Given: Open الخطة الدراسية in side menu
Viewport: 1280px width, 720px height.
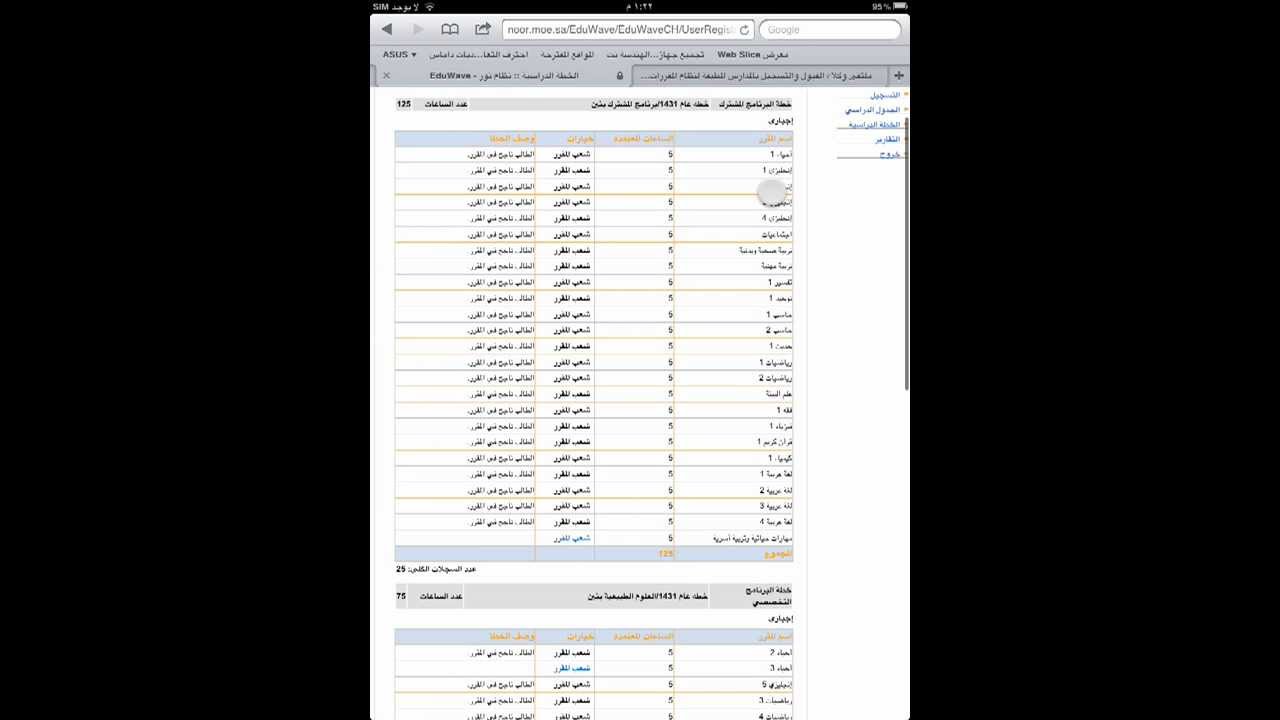Looking at the screenshot, I should pos(875,125).
